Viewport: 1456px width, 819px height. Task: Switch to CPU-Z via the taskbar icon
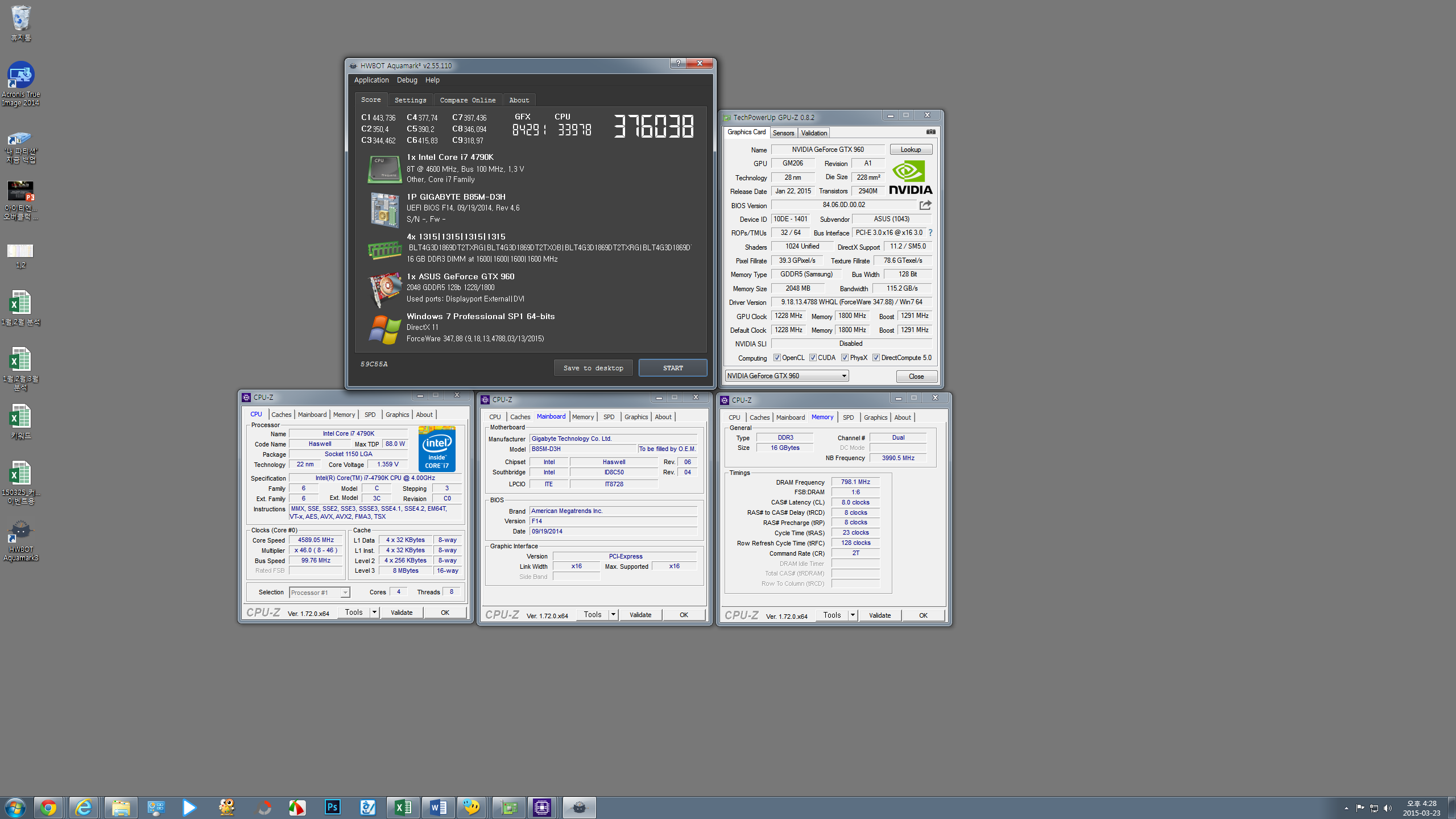pyautogui.click(x=542, y=807)
